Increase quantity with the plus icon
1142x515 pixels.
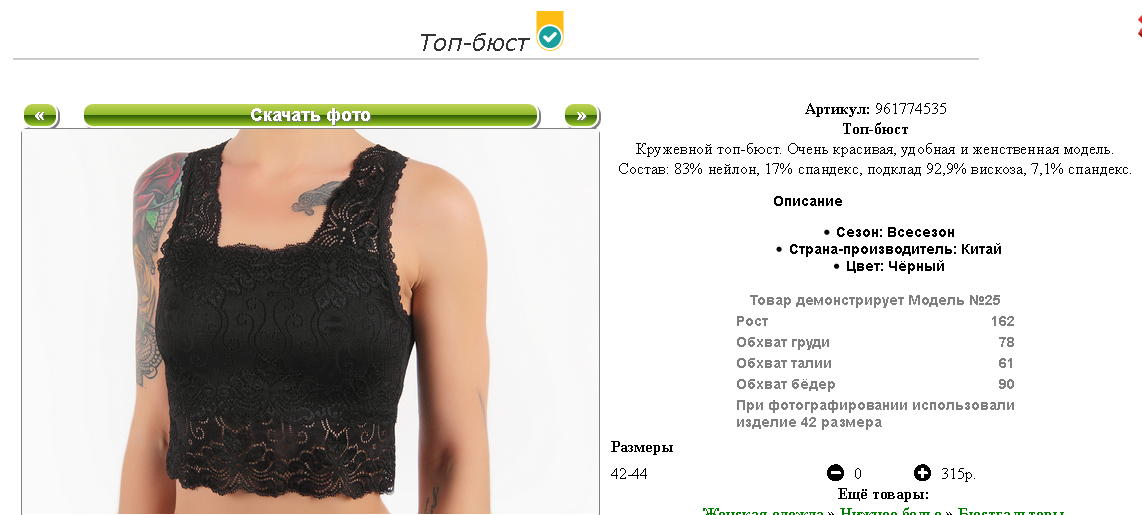[922, 473]
